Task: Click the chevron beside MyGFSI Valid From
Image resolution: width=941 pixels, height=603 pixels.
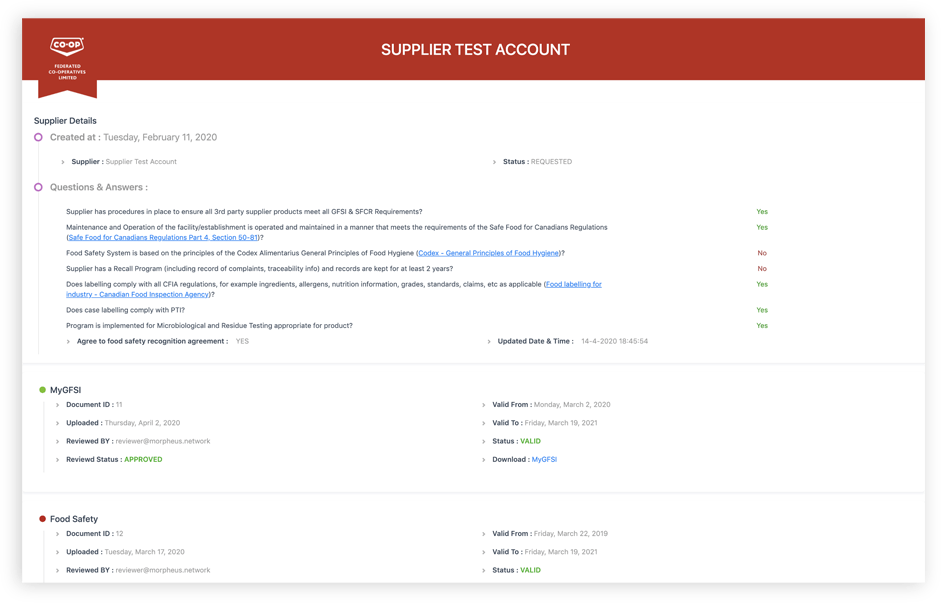Action: pyautogui.click(x=484, y=405)
